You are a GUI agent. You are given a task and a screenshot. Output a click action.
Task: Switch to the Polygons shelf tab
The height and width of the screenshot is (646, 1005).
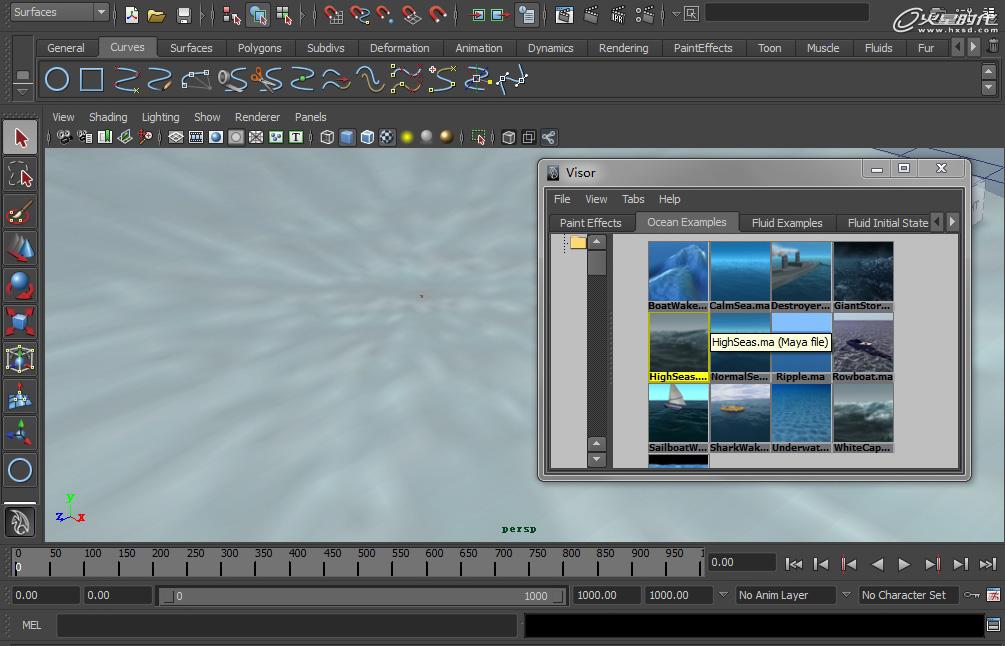pos(259,48)
